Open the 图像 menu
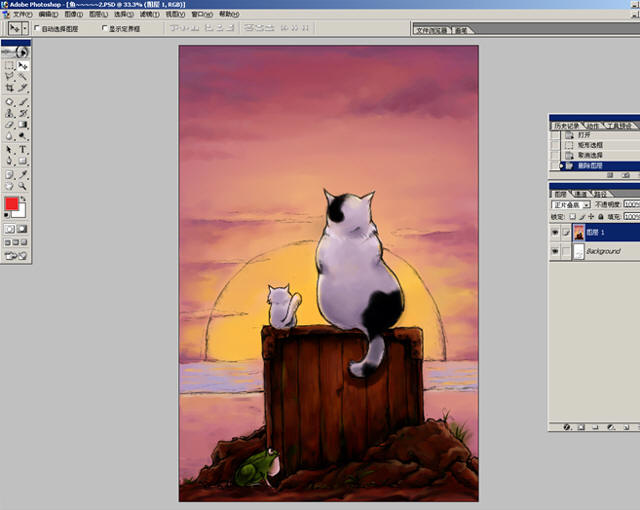The height and width of the screenshot is (510, 640). (x=74, y=14)
